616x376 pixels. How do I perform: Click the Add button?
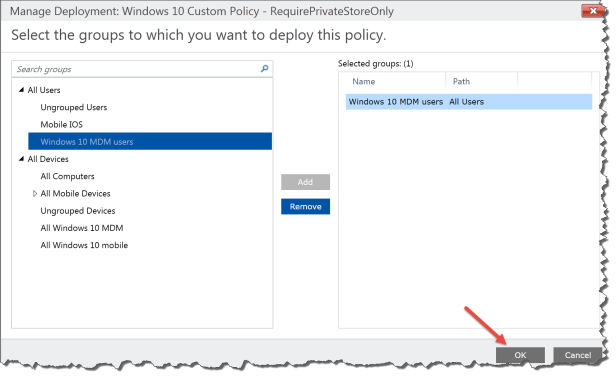pyautogui.click(x=305, y=182)
